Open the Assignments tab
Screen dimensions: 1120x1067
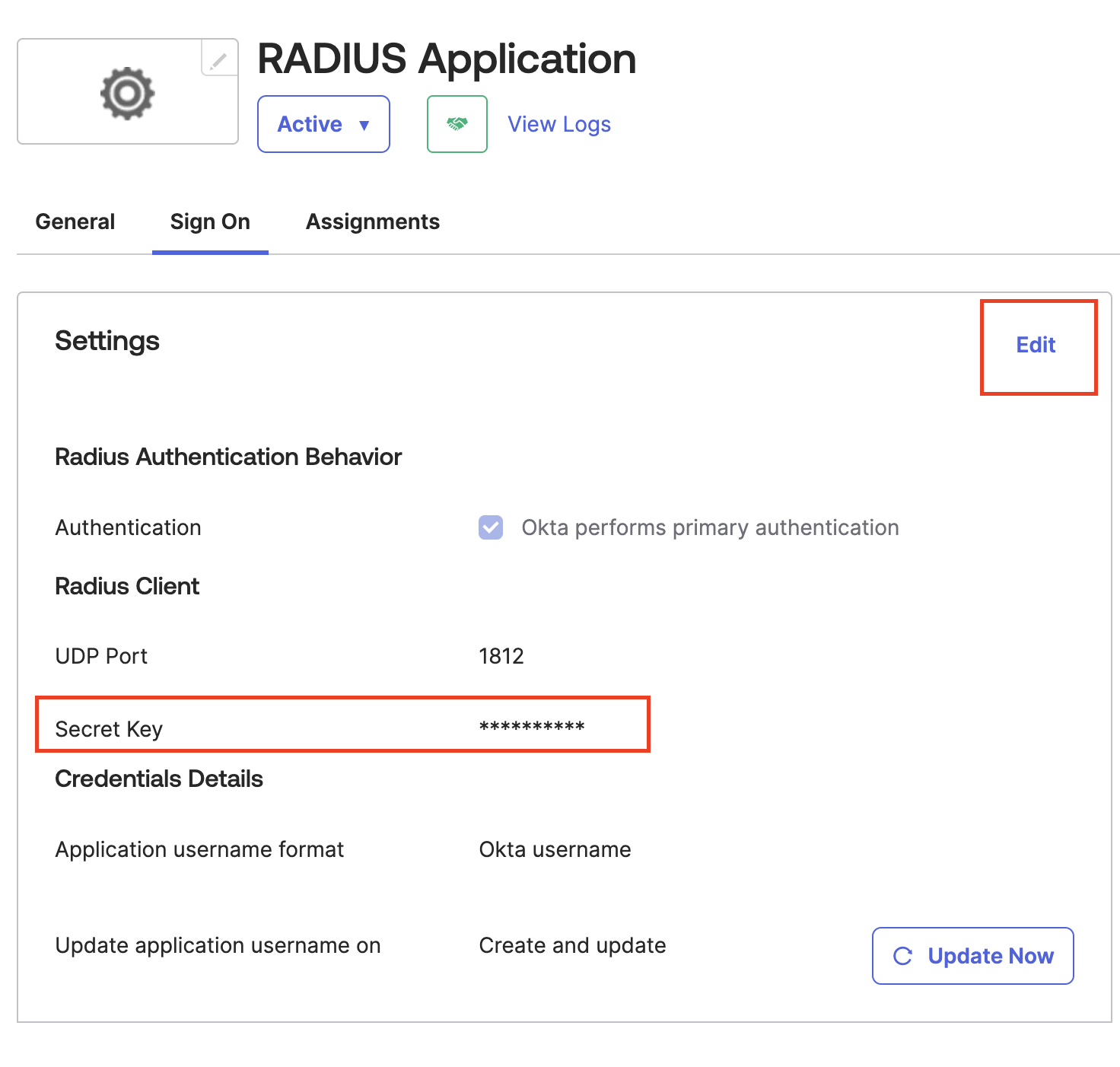click(x=372, y=221)
